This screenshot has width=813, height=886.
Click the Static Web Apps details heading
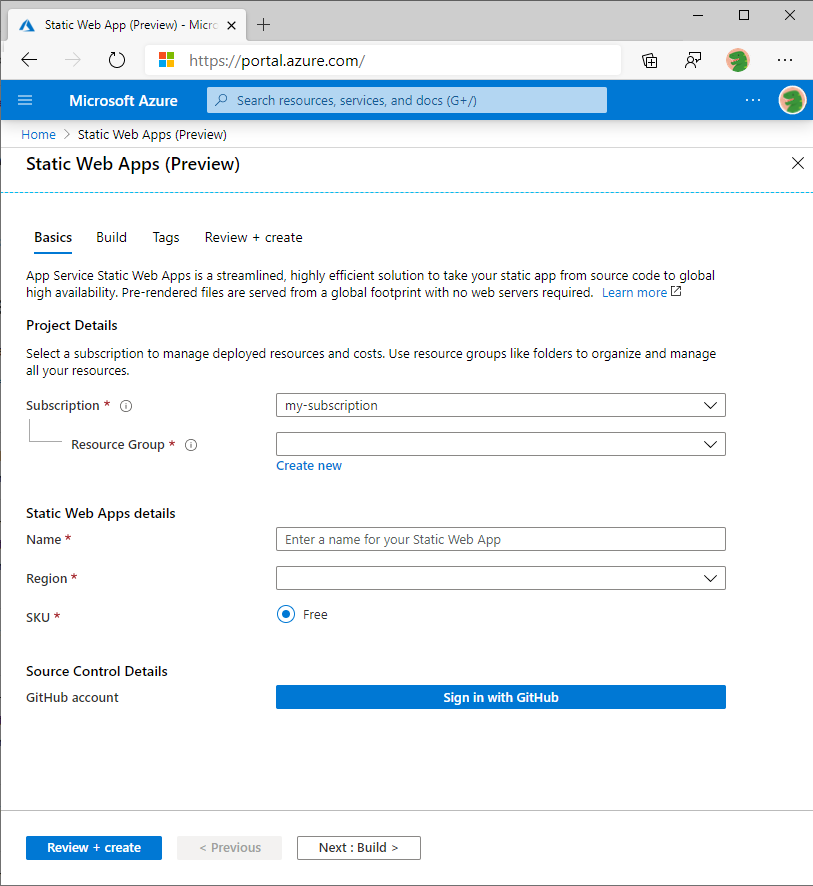pyautogui.click(x=101, y=513)
